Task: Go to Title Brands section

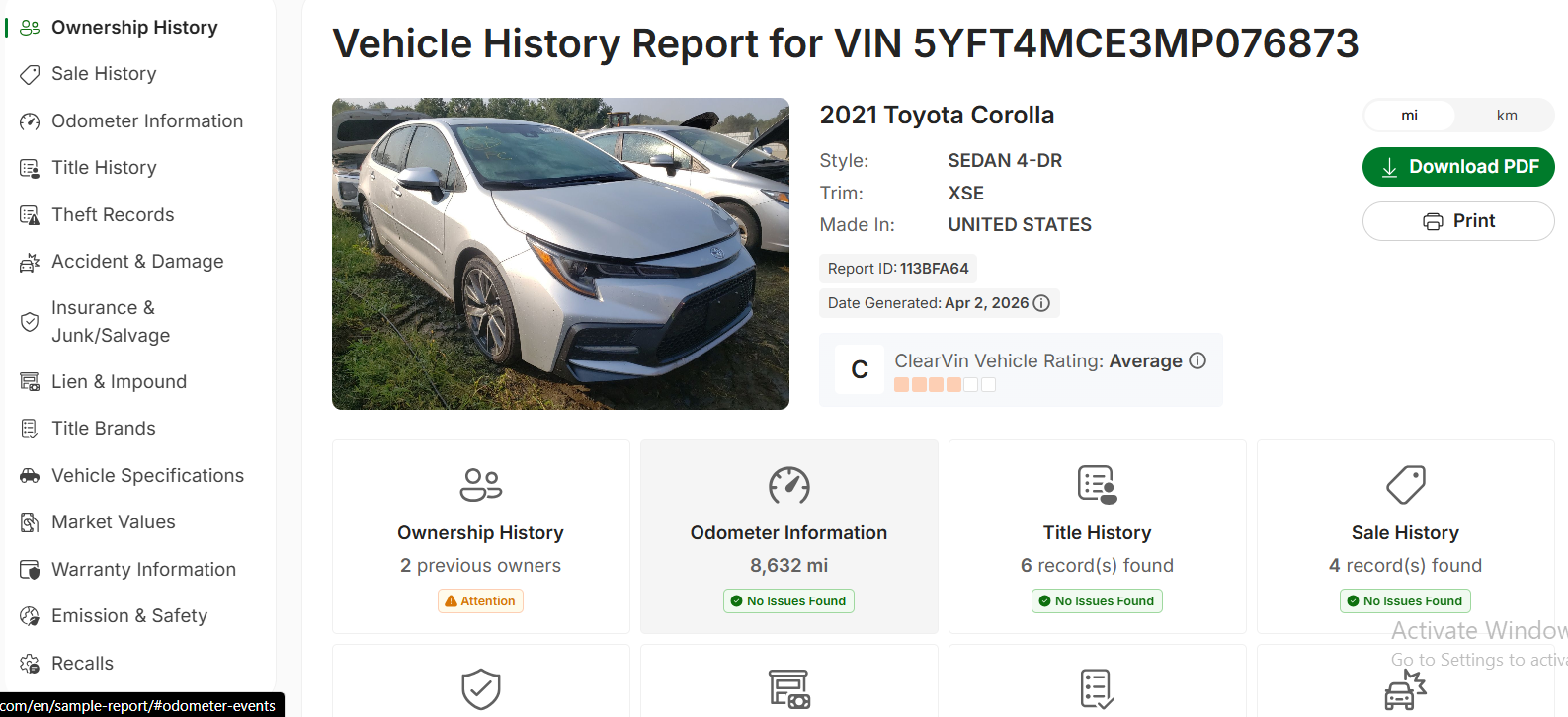Action: point(104,429)
